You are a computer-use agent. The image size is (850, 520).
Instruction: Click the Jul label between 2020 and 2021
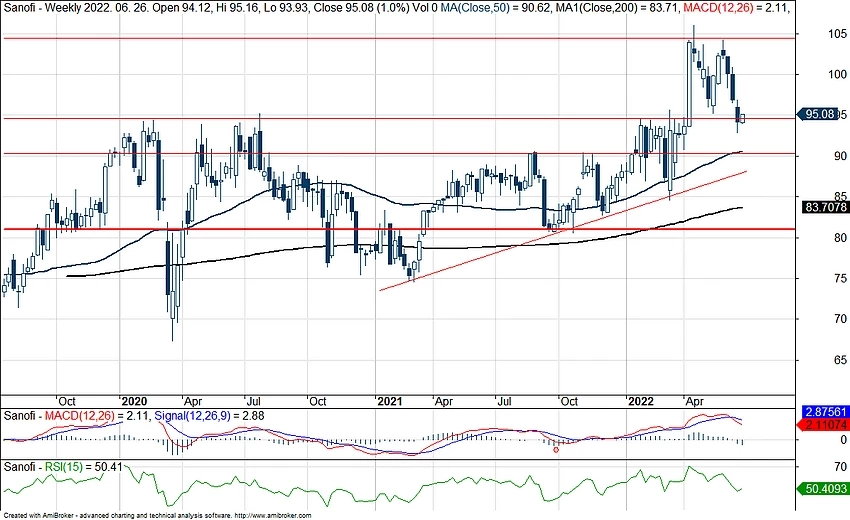pyautogui.click(x=254, y=401)
